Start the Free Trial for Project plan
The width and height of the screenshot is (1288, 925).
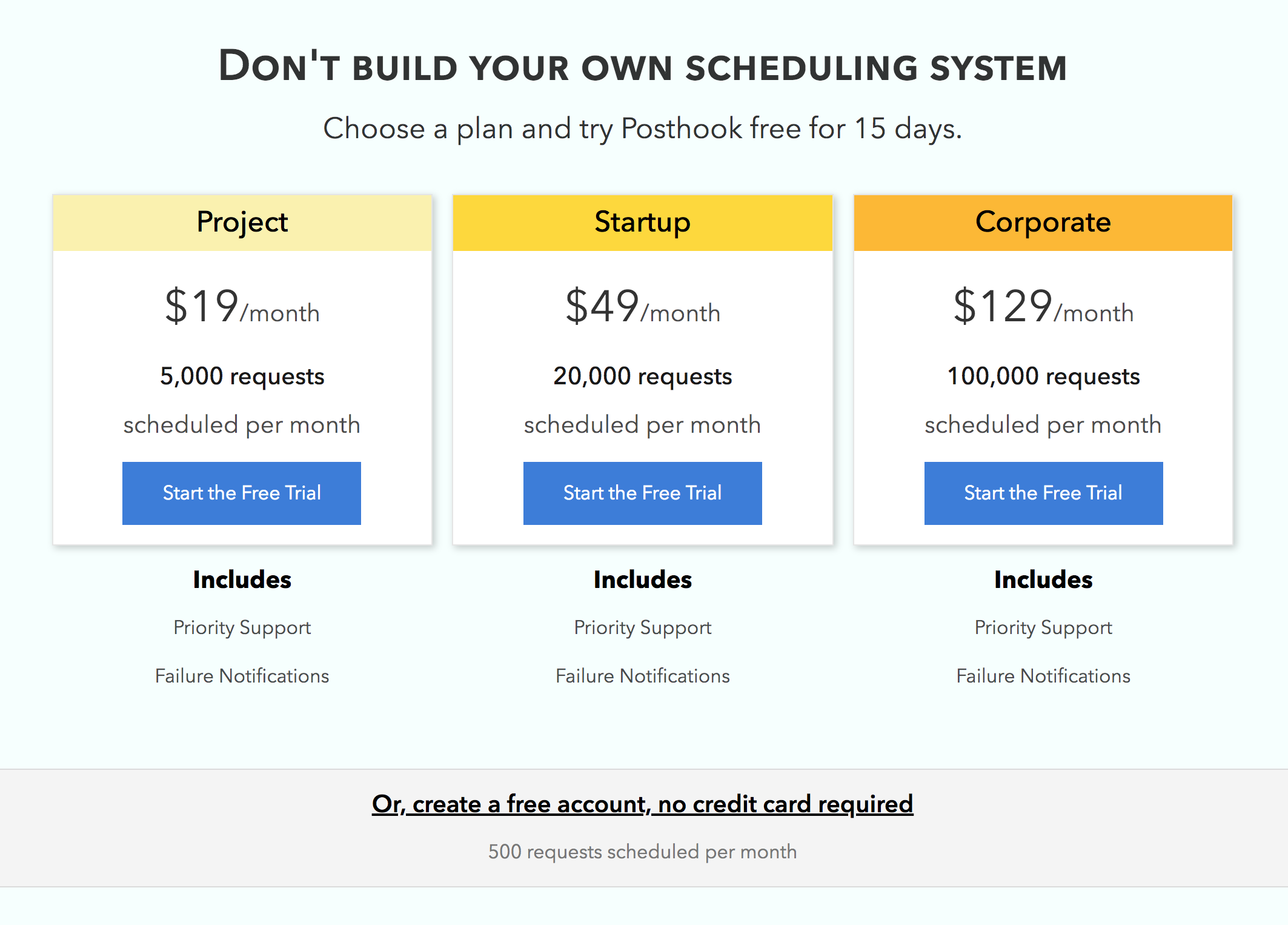click(x=242, y=493)
